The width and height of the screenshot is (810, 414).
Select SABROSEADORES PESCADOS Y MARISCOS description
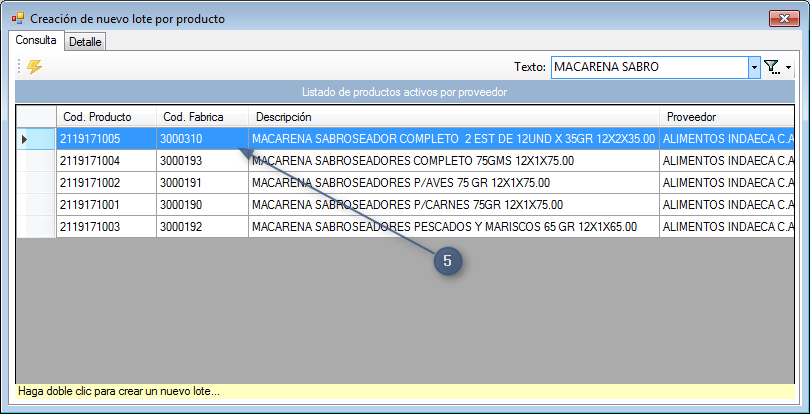point(454,226)
